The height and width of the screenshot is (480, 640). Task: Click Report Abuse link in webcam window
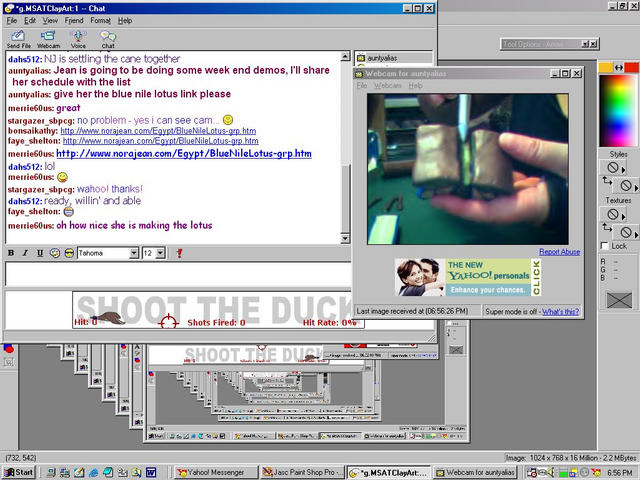[x=559, y=252]
